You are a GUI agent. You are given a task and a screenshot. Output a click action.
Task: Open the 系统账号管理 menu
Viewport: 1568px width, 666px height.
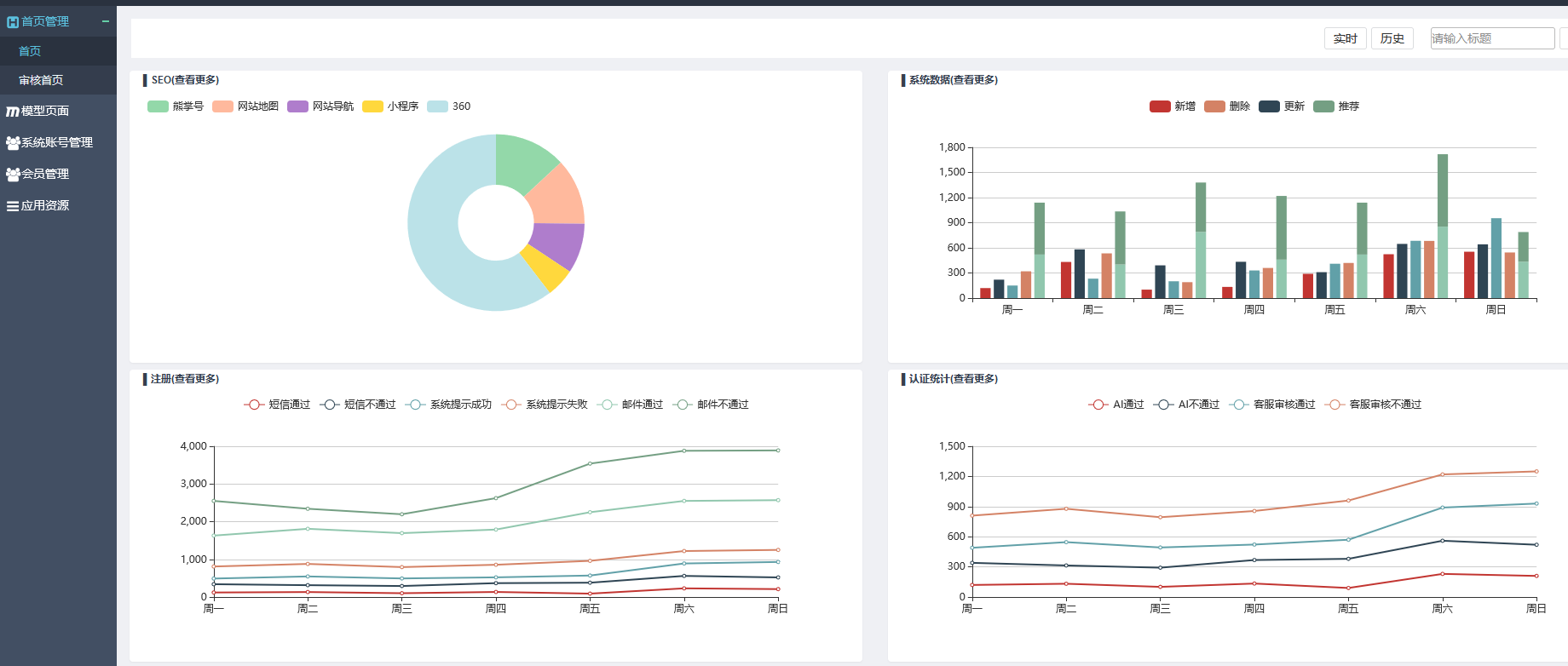pyautogui.click(x=58, y=142)
